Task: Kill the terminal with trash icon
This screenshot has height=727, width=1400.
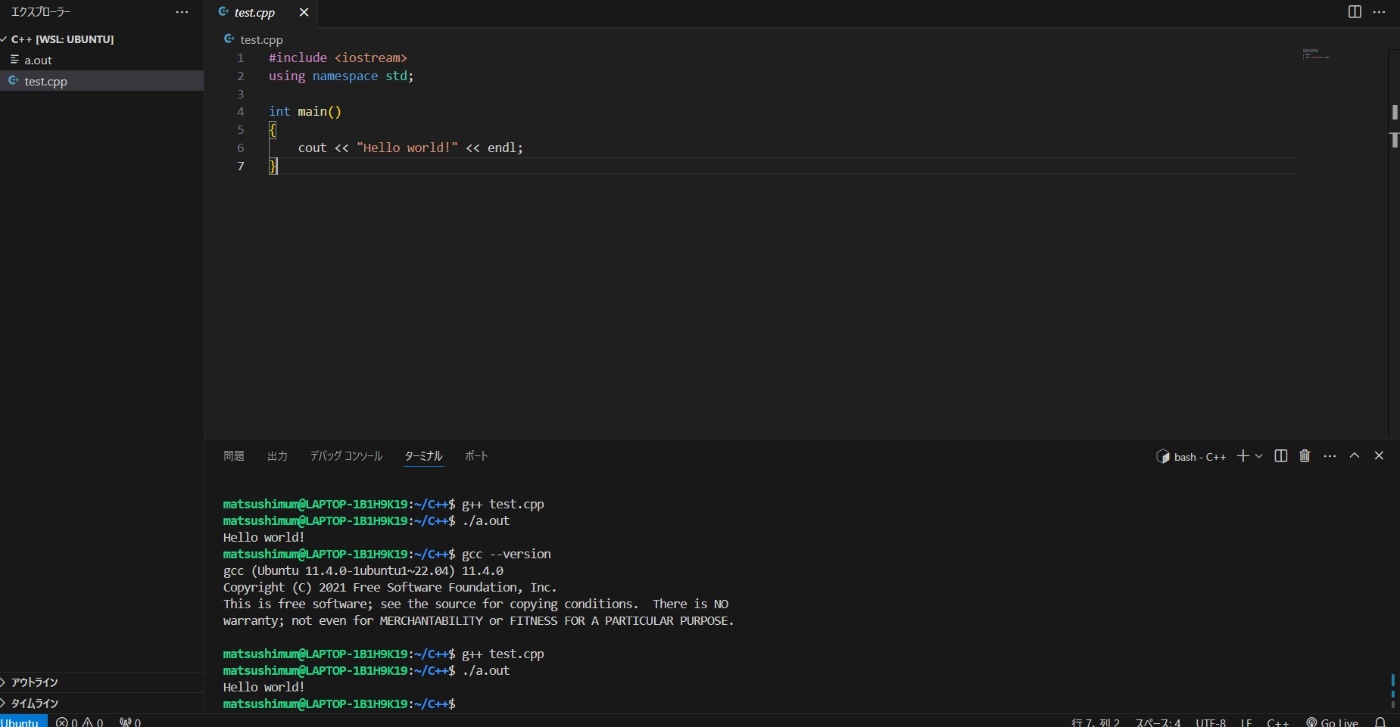Action: (x=1304, y=456)
